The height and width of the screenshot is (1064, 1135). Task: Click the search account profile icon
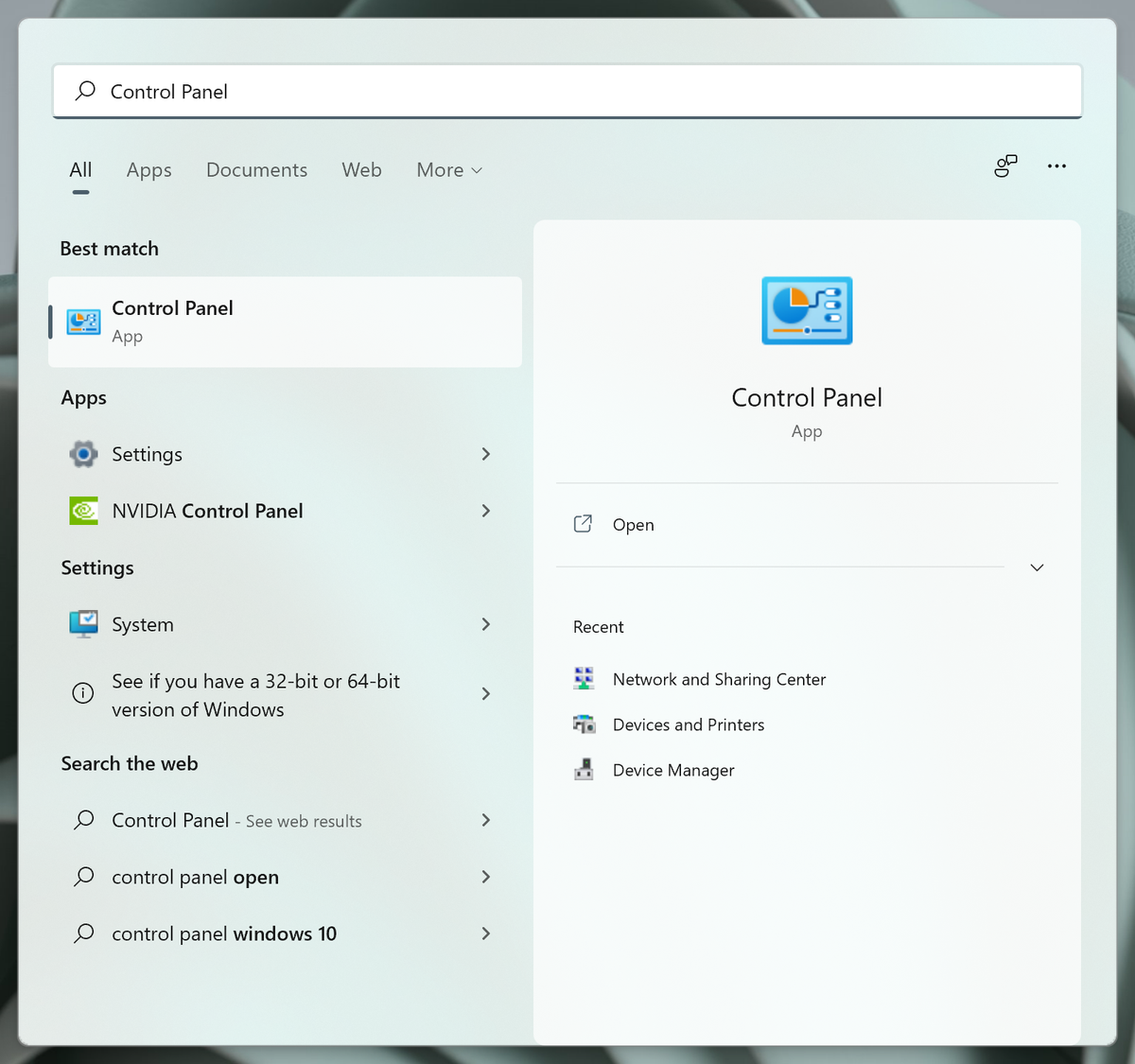(x=1004, y=166)
